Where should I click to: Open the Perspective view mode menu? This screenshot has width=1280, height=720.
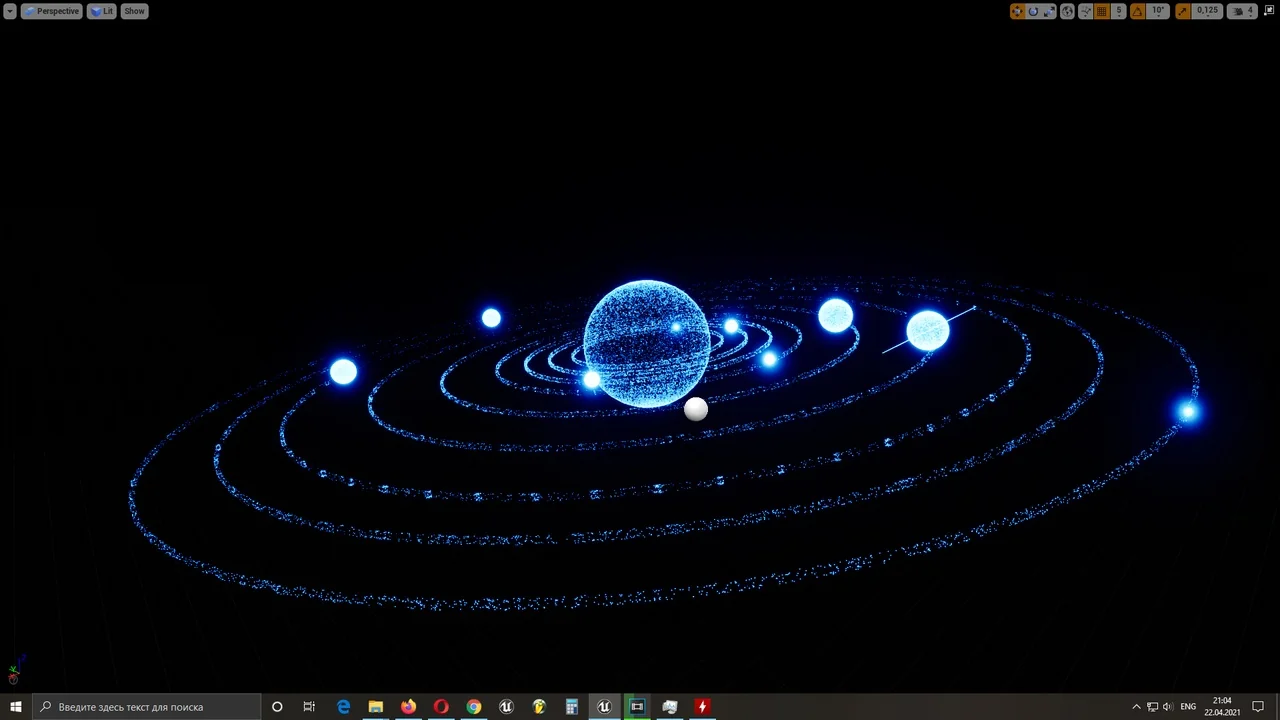(x=51, y=11)
